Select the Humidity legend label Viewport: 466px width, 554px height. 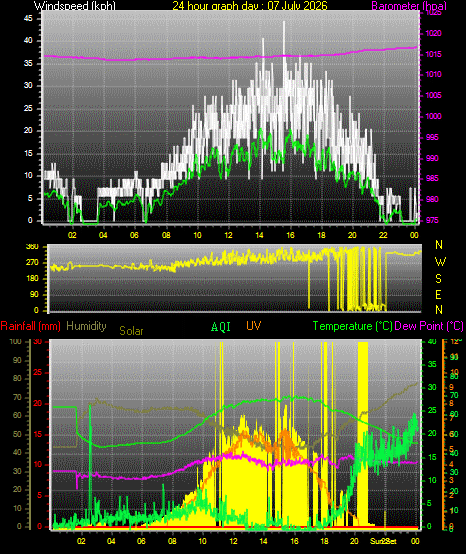[86, 326]
